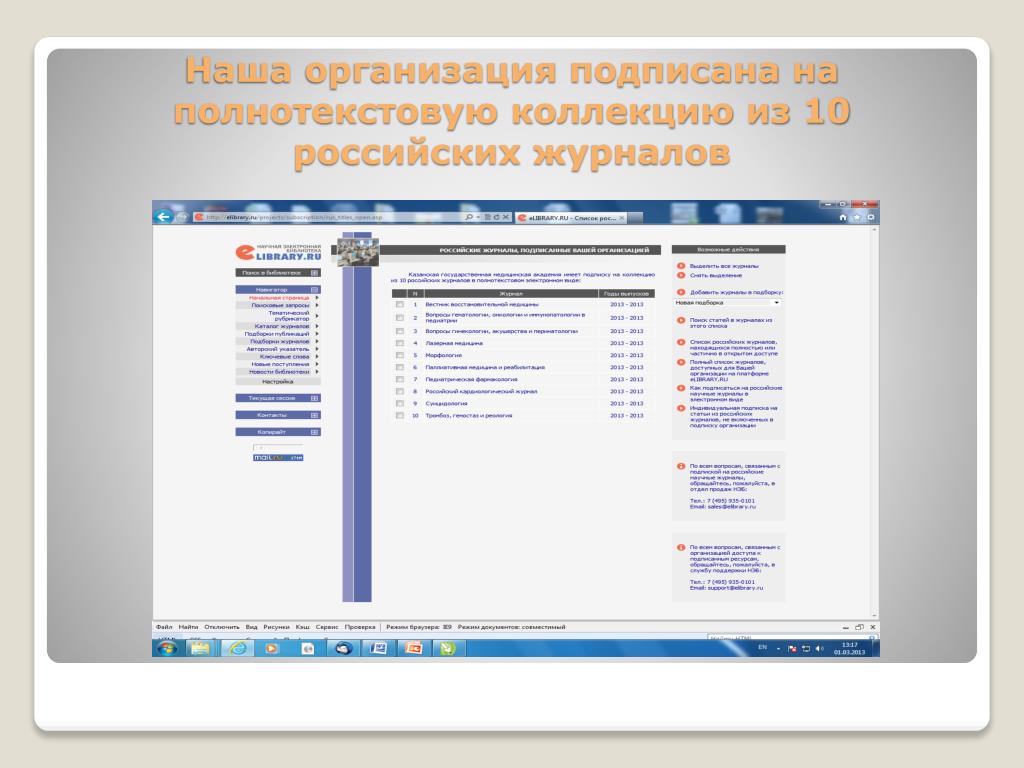Click the address bar stop X icon
Image resolution: width=1024 pixels, height=768 pixels.
pyautogui.click(x=505, y=217)
